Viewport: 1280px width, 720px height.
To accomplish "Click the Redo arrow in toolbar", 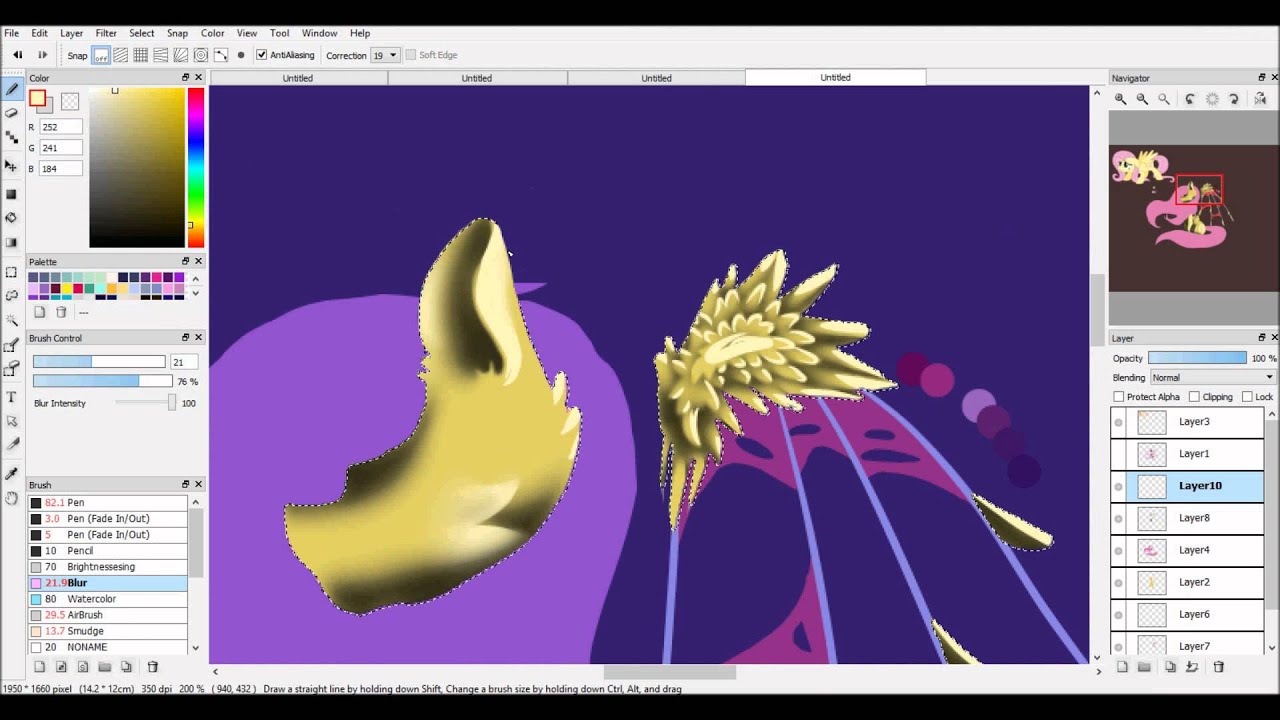I will click(x=42, y=55).
